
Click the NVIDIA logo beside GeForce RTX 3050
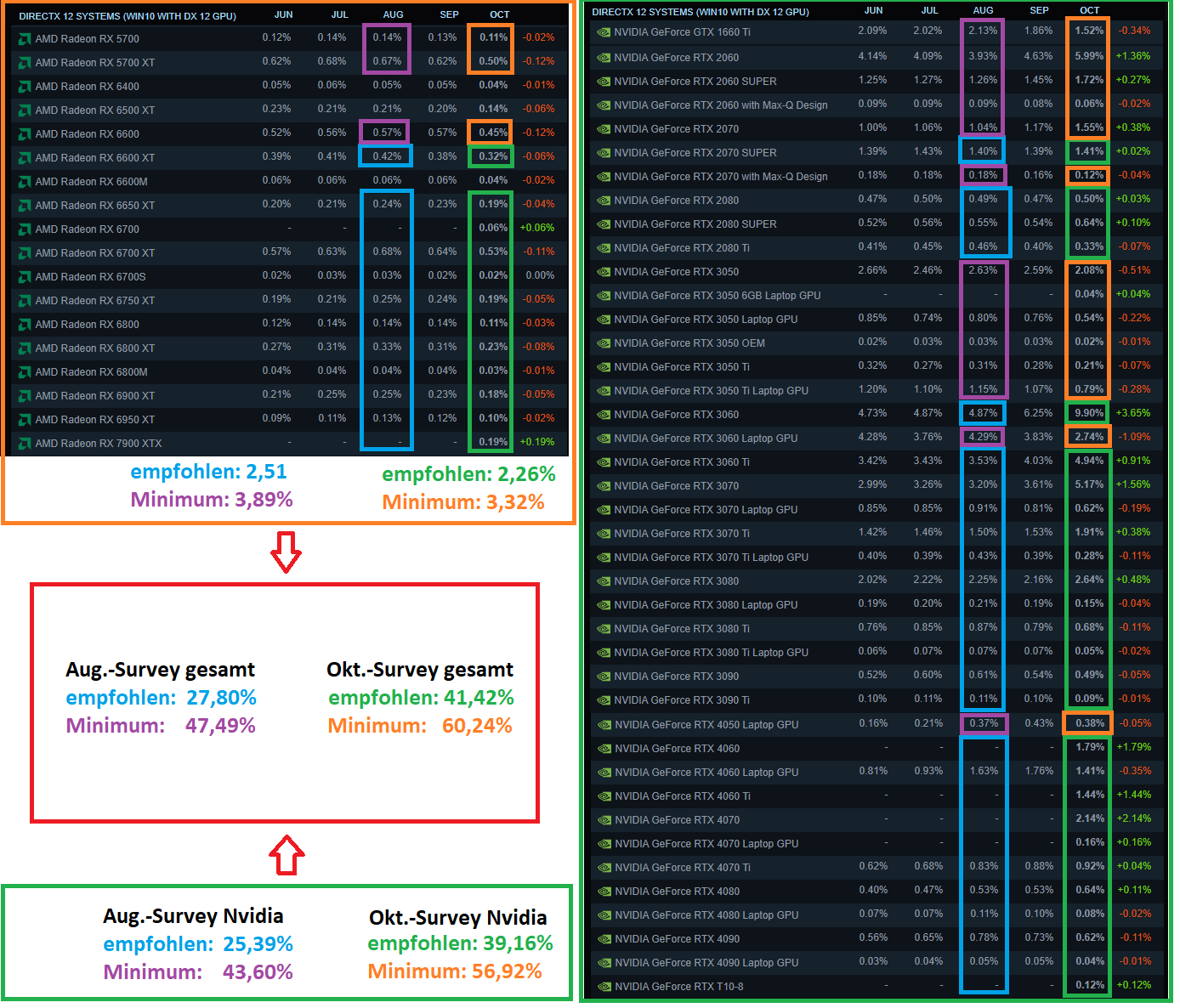pyautogui.click(x=604, y=272)
